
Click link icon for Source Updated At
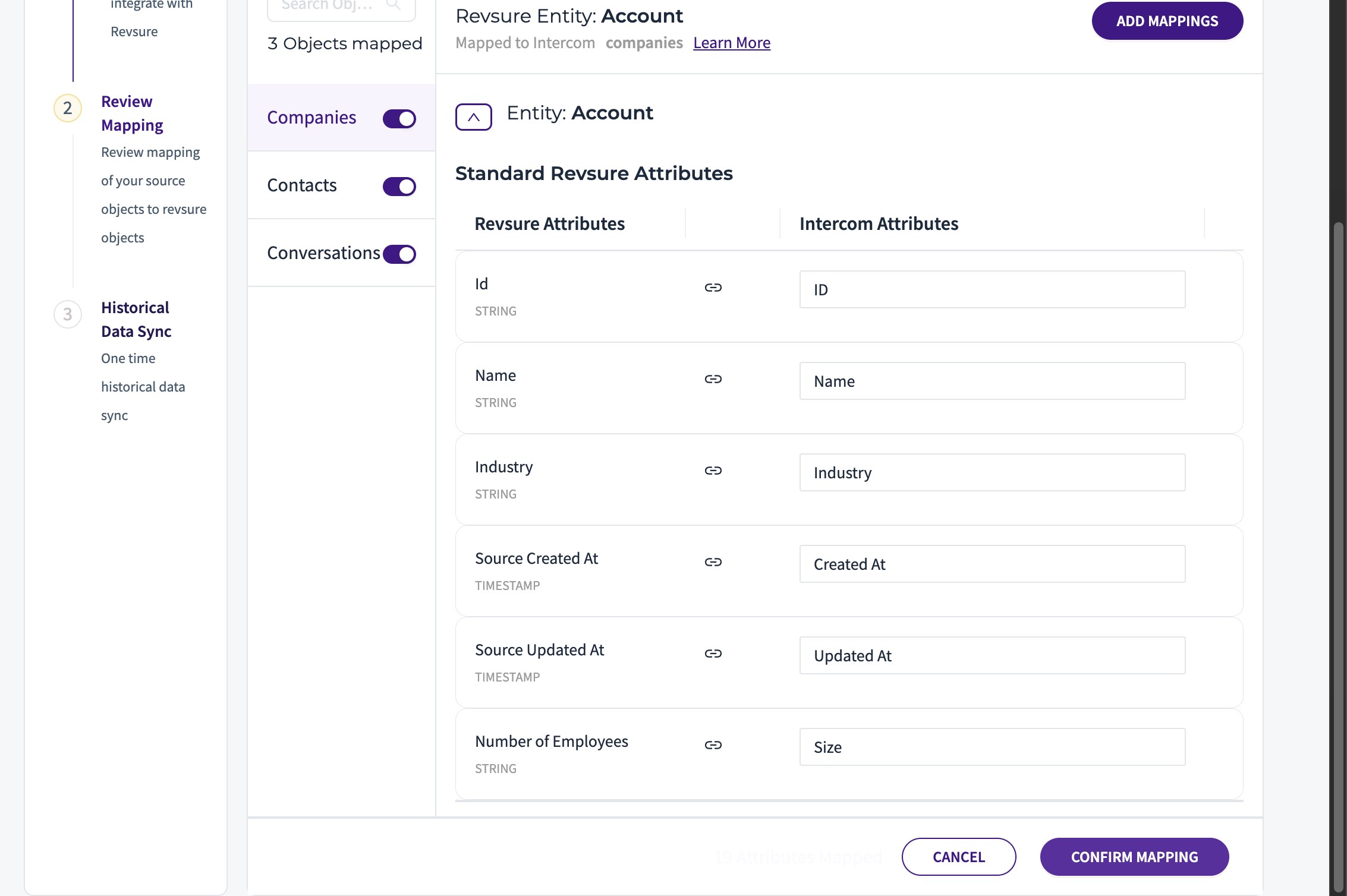pyautogui.click(x=713, y=654)
